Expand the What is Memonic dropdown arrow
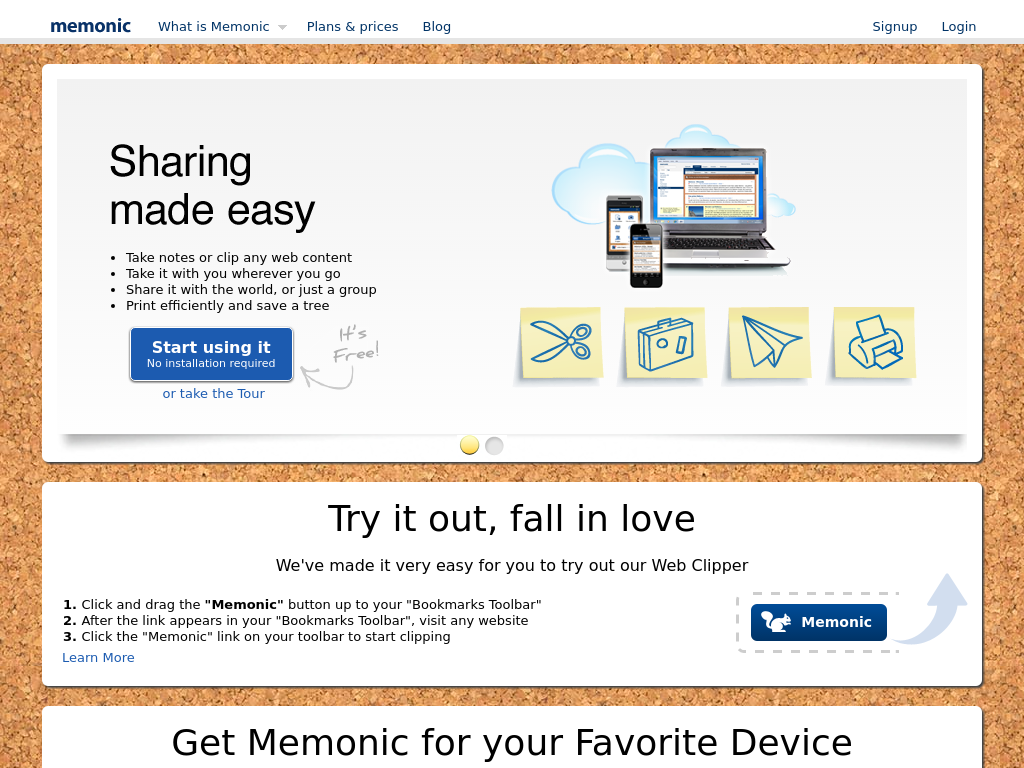The height and width of the screenshot is (768, 1024). point(282,27)
